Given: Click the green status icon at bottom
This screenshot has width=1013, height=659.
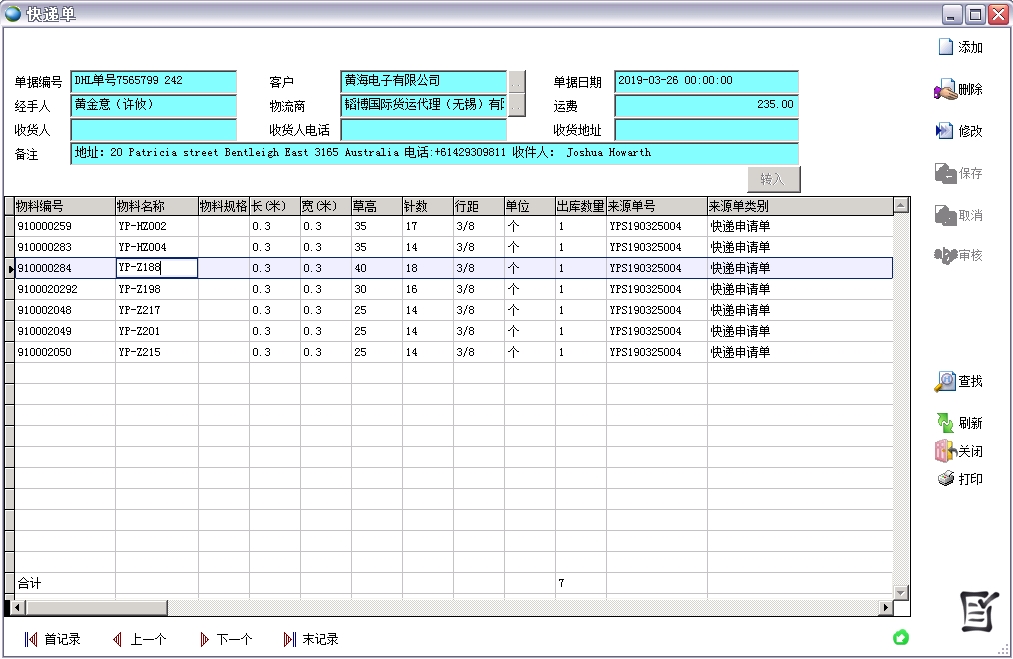Looking at the screenshot, I should click(x=900, y=637).
